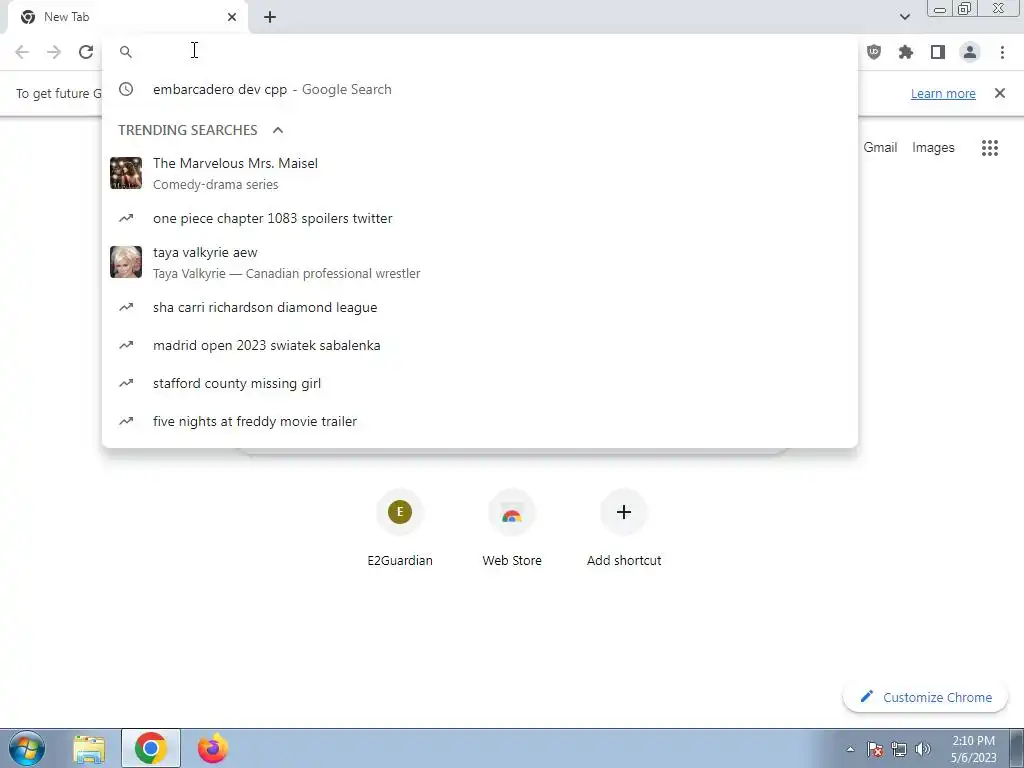Go forward using the forward arrow
The height and width of the screenshot is (768, 1024).
(x=54, y=52)
